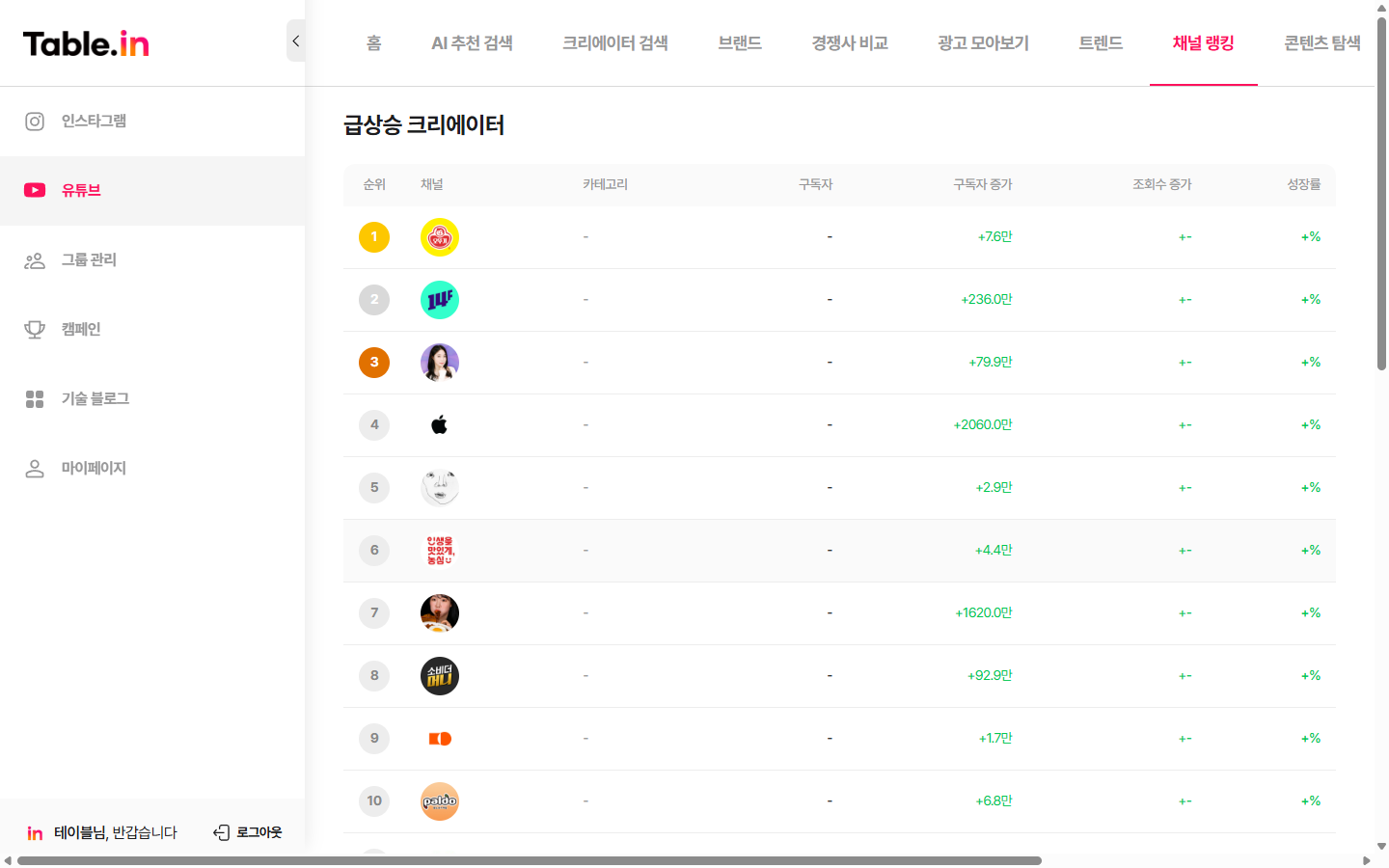Click the rank 1 Ottogi channel avatar
Viewport: 1389px width, 868px height.
pyautogui.click(x=440, y=236)
